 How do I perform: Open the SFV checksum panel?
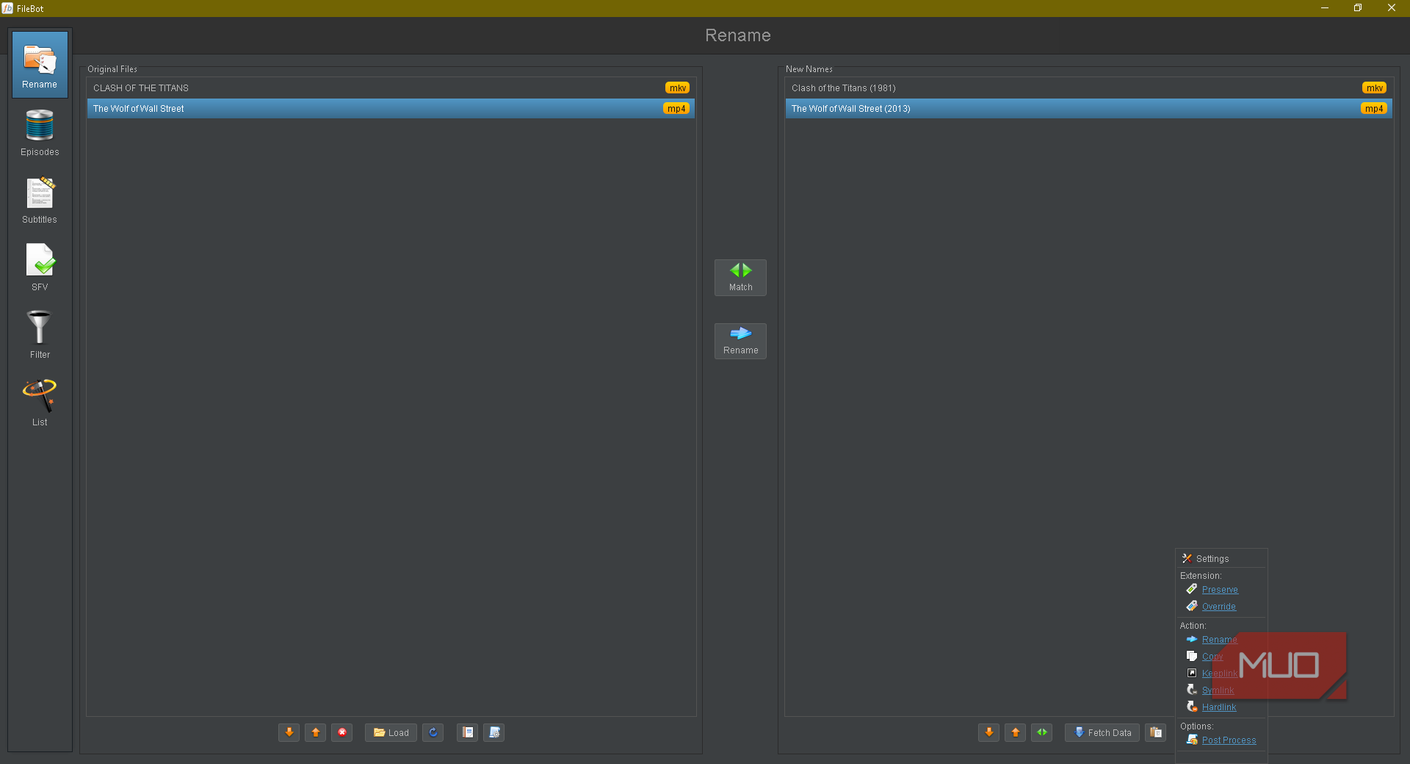pyautogui.click(x=40, y=267)
